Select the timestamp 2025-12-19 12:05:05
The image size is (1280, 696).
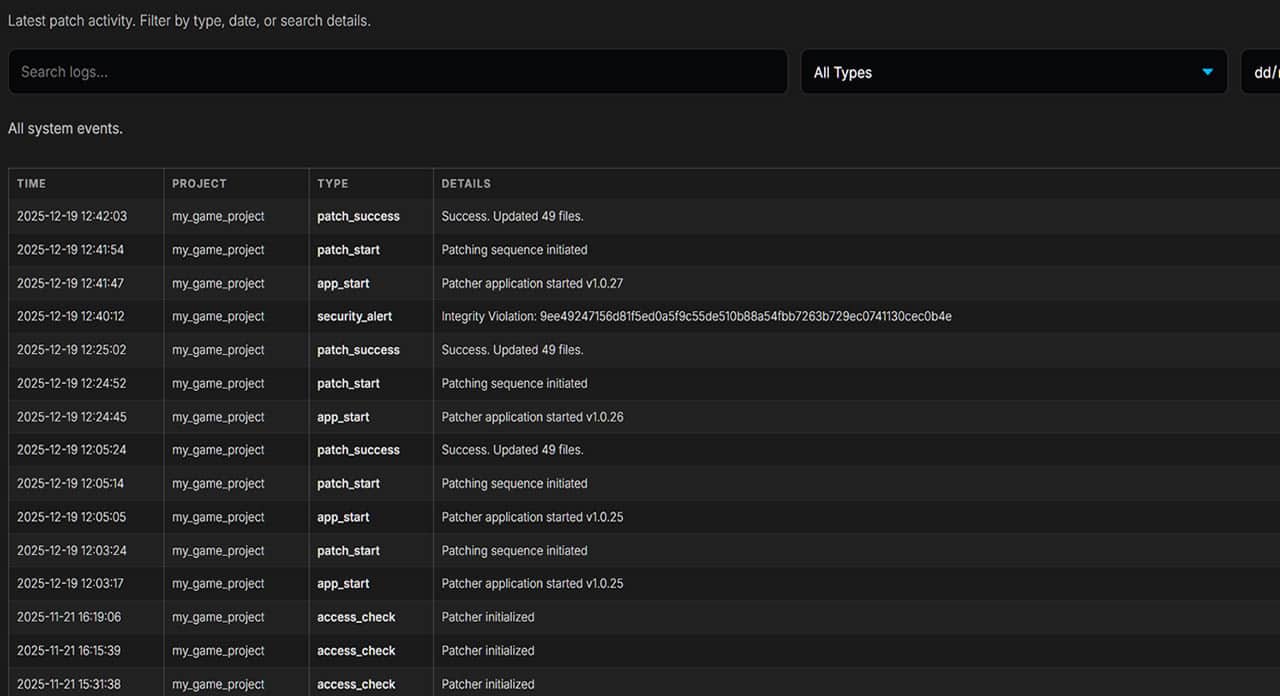pos(72,517)
